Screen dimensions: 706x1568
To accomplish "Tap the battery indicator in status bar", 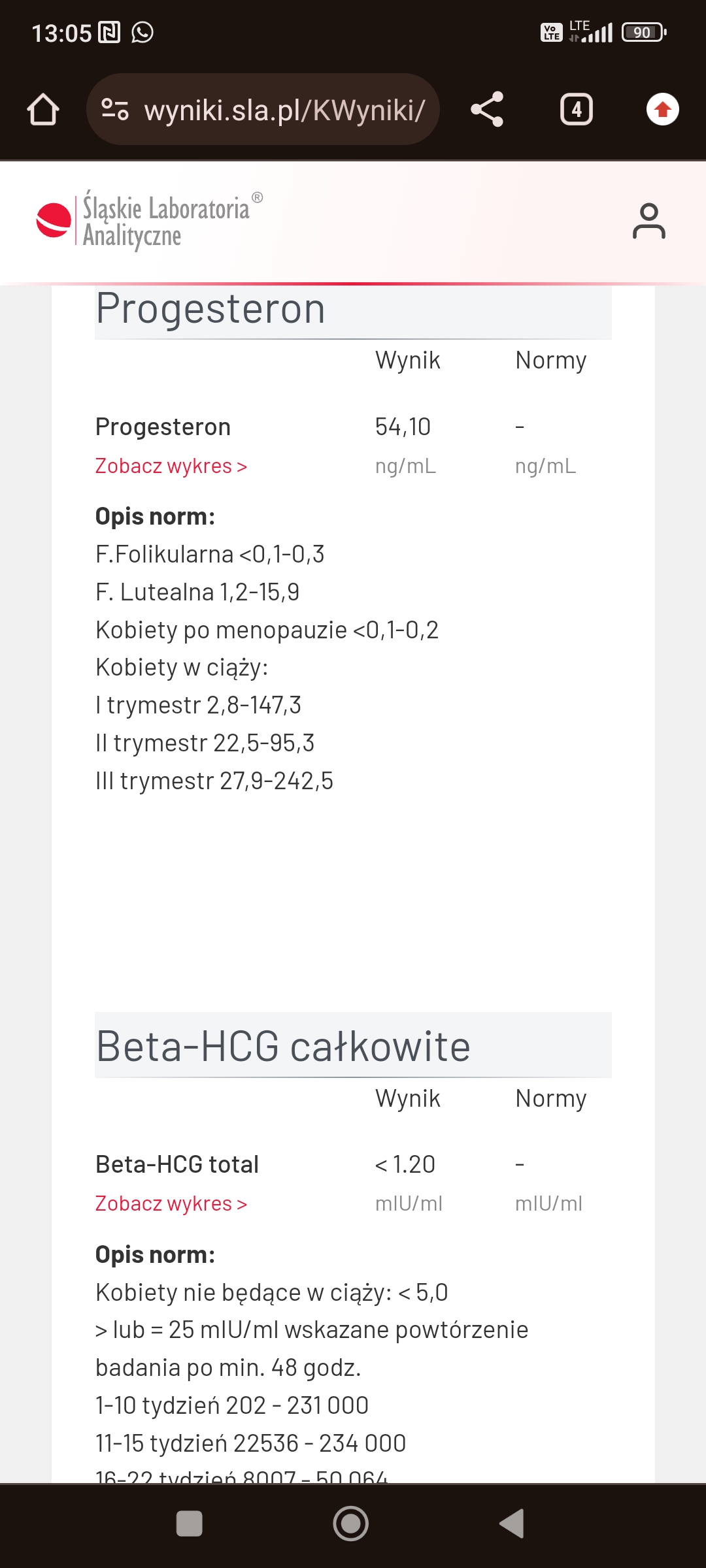I will [x=644, y=32].
